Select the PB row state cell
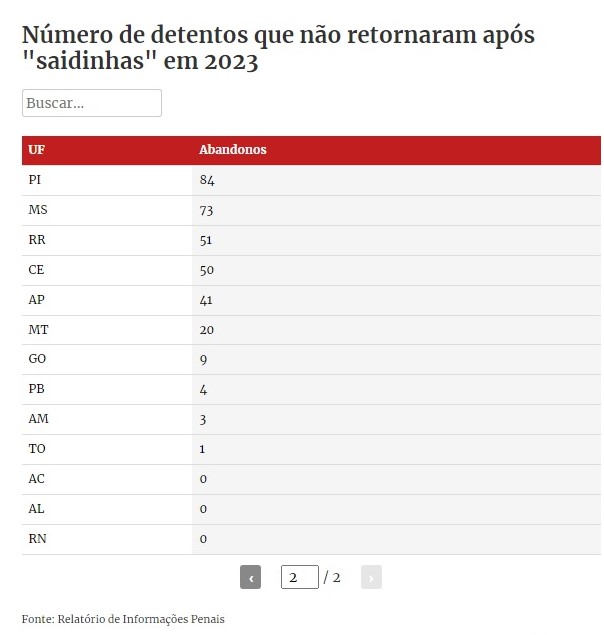The image size is (604, 635). (37, 389)
